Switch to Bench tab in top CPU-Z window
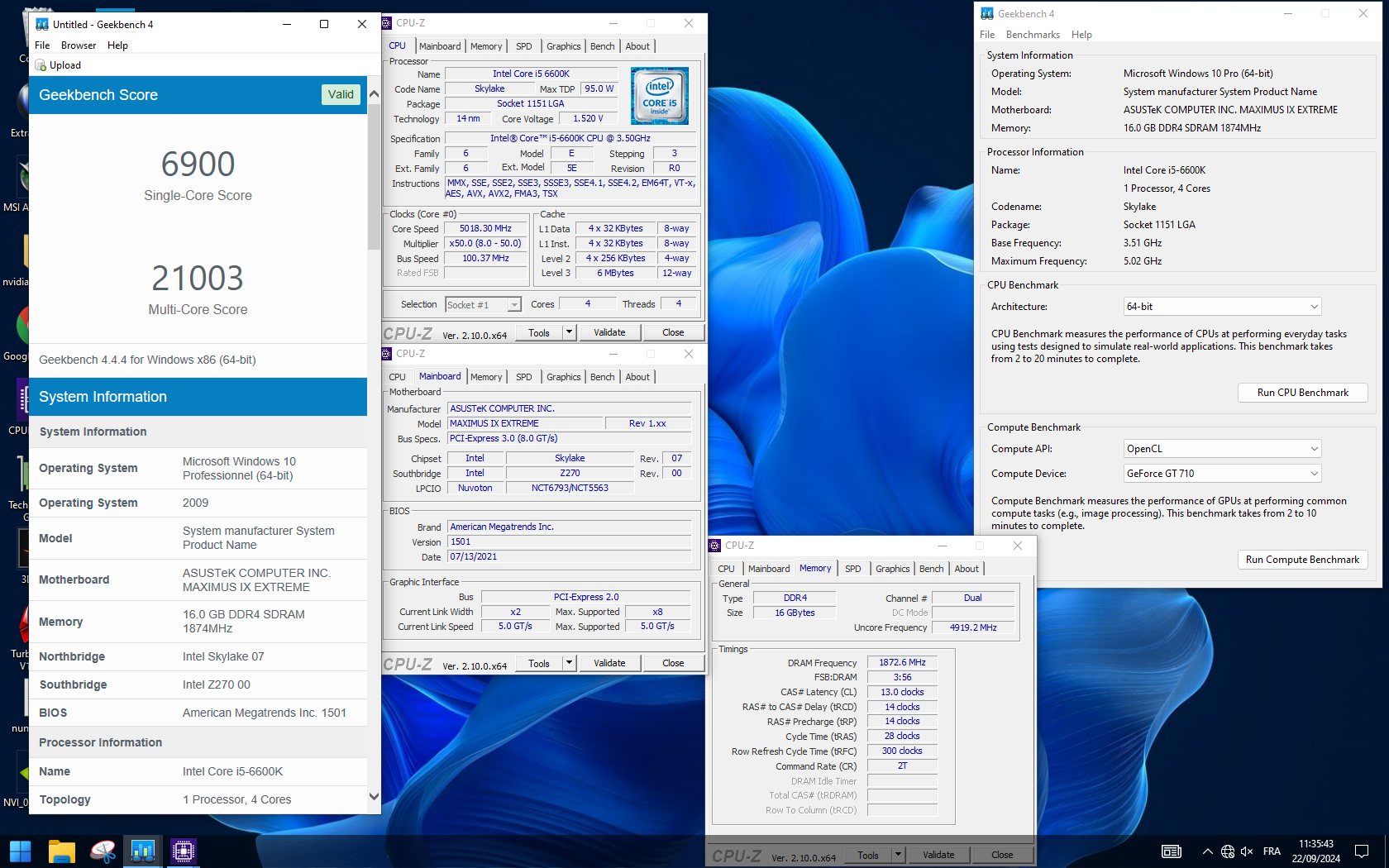 [x=602, y=46]
